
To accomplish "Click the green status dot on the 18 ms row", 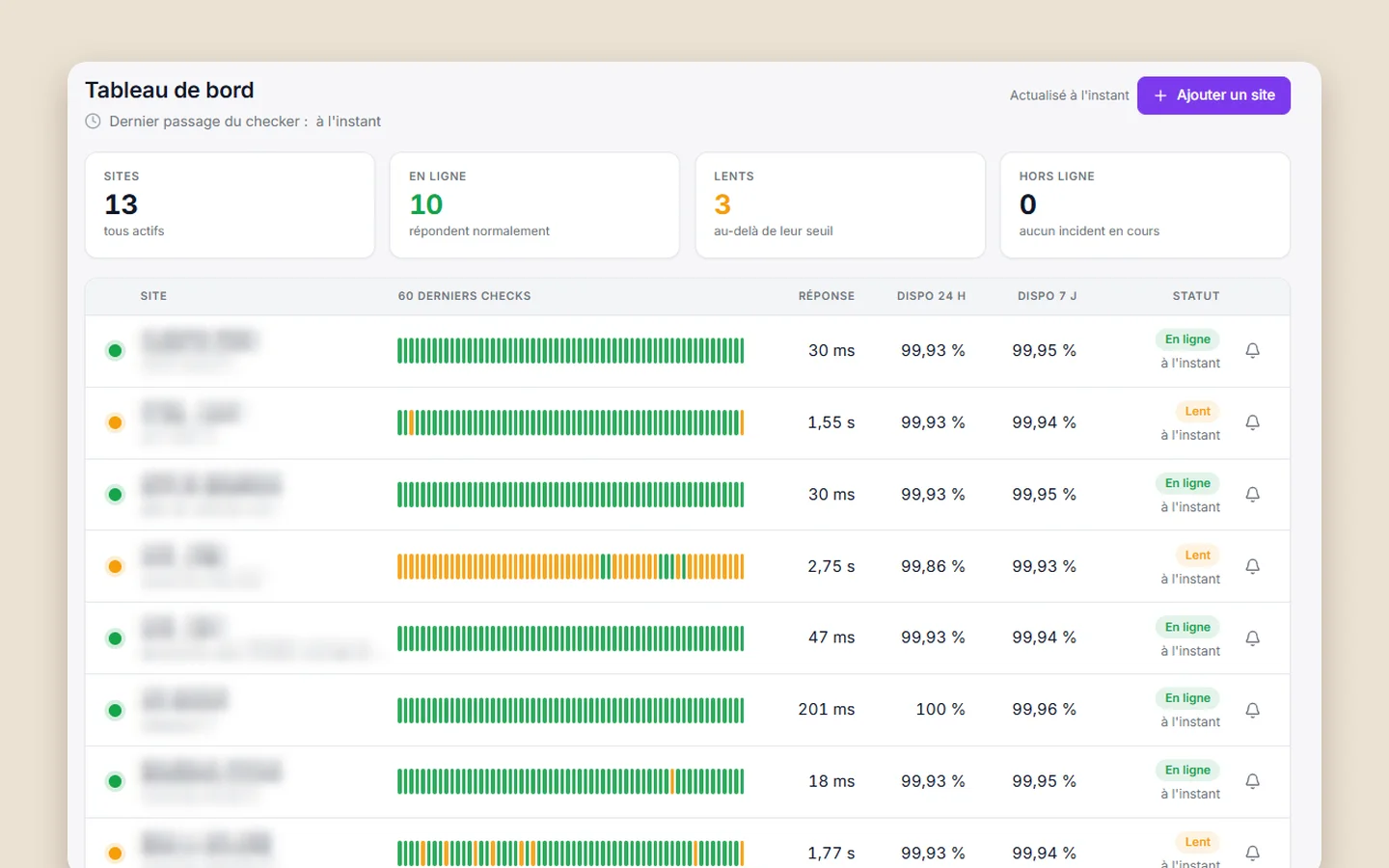I will [115, 781].
